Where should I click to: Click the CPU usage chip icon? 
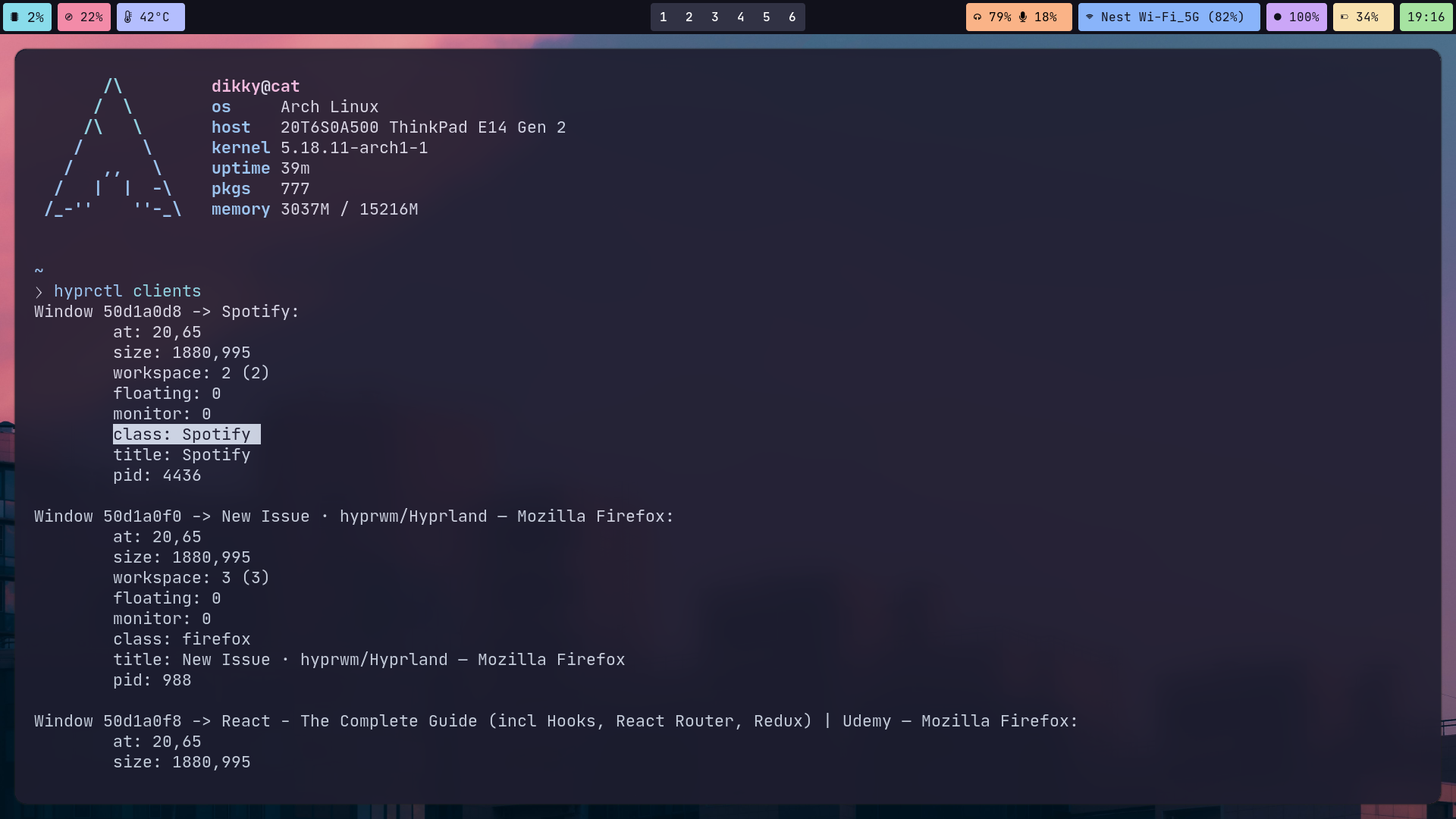click(x=15, y=17)
